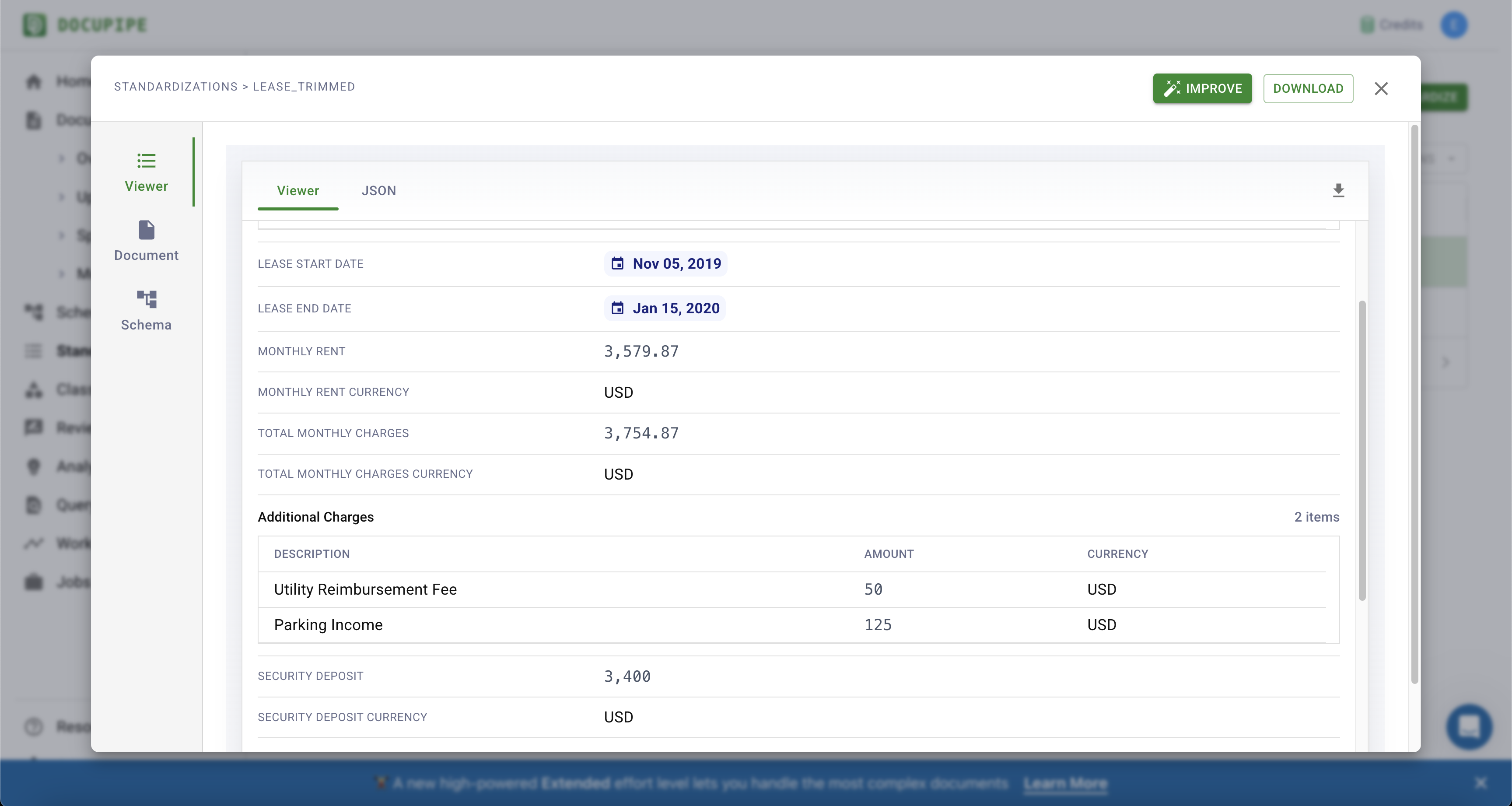The width and height of the screenshot is (1512, 806).
Task: Open the chat support bubble icon
Action: 1469,727
